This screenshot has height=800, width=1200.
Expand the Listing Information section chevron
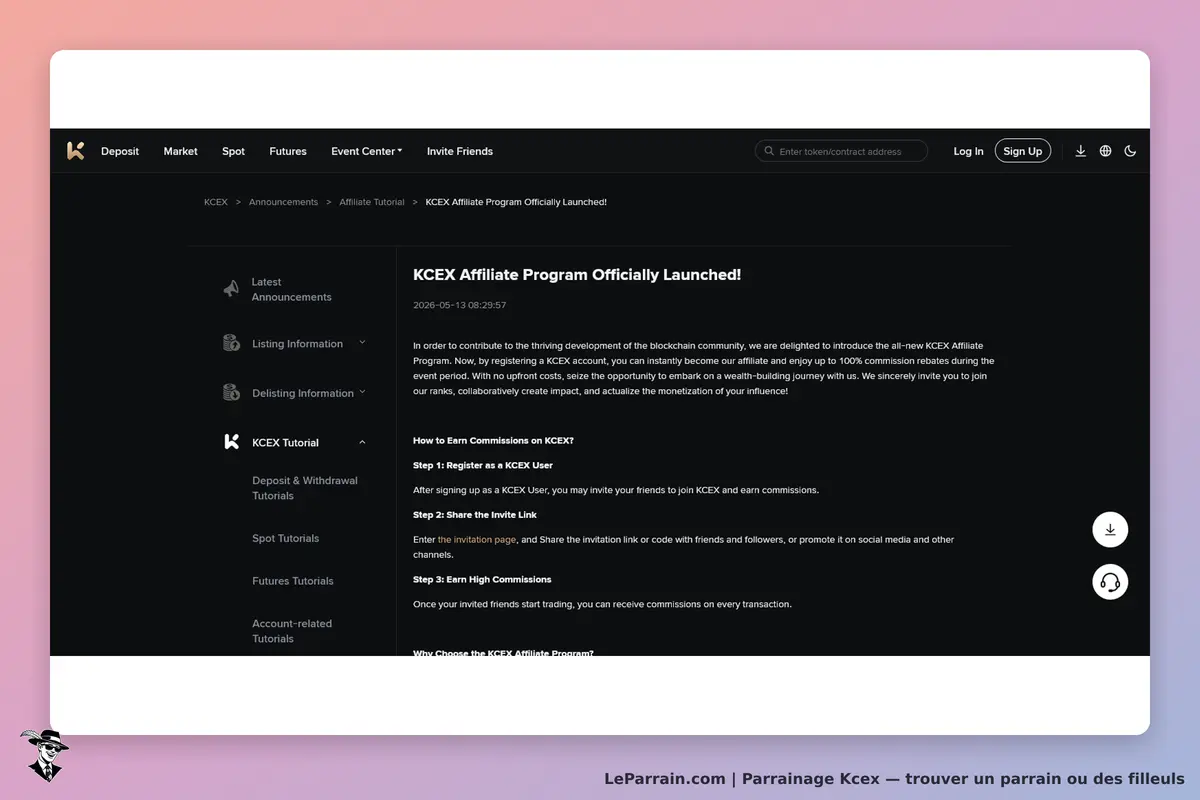pyautogui.click(x=362, y=342)
